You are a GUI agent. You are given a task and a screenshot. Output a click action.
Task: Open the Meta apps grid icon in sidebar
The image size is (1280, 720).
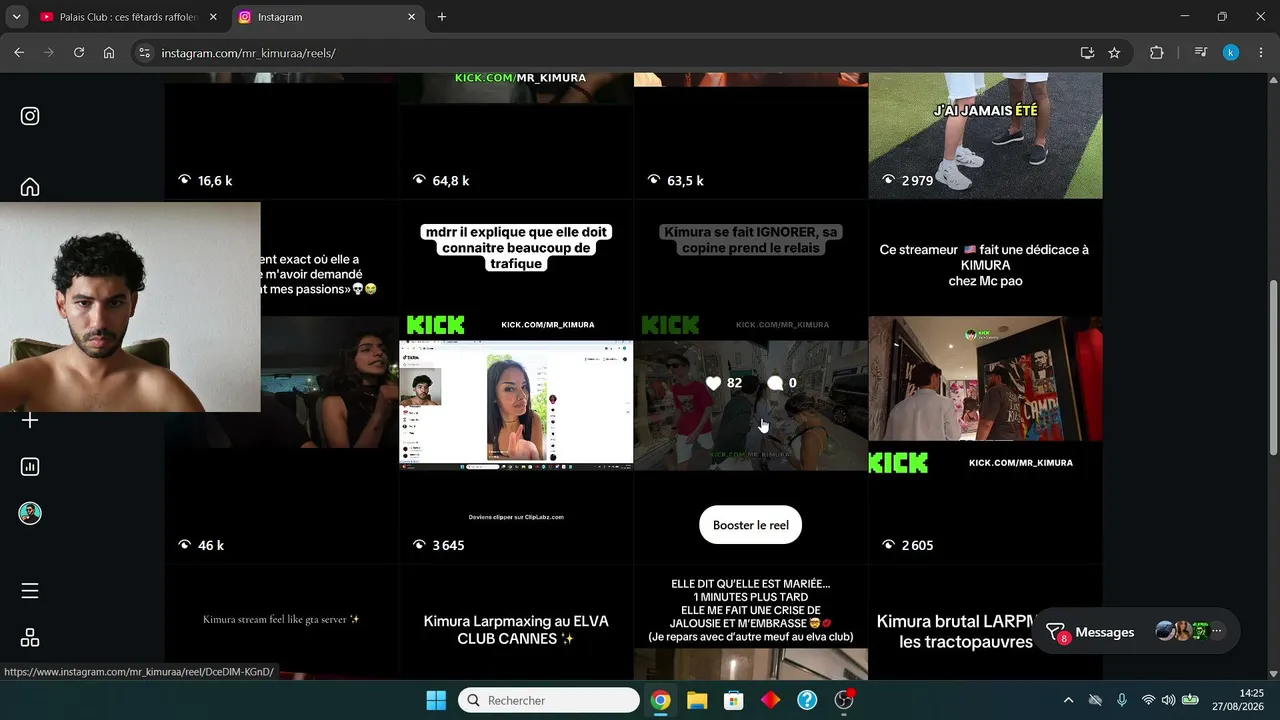pos(30,638)
